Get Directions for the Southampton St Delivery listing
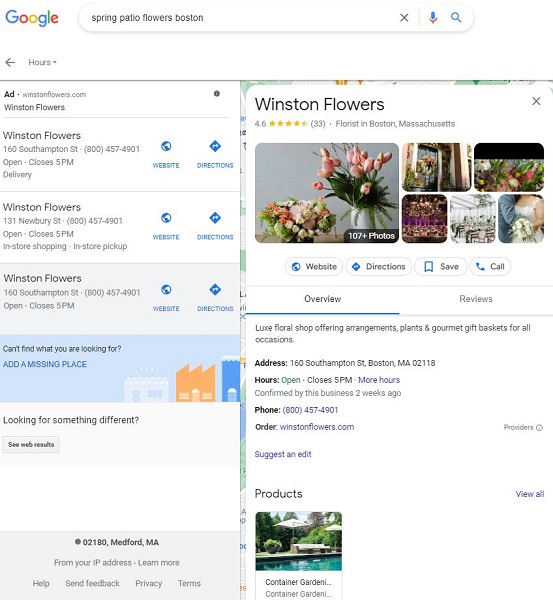Screen dimensions: 553x600 215,155
